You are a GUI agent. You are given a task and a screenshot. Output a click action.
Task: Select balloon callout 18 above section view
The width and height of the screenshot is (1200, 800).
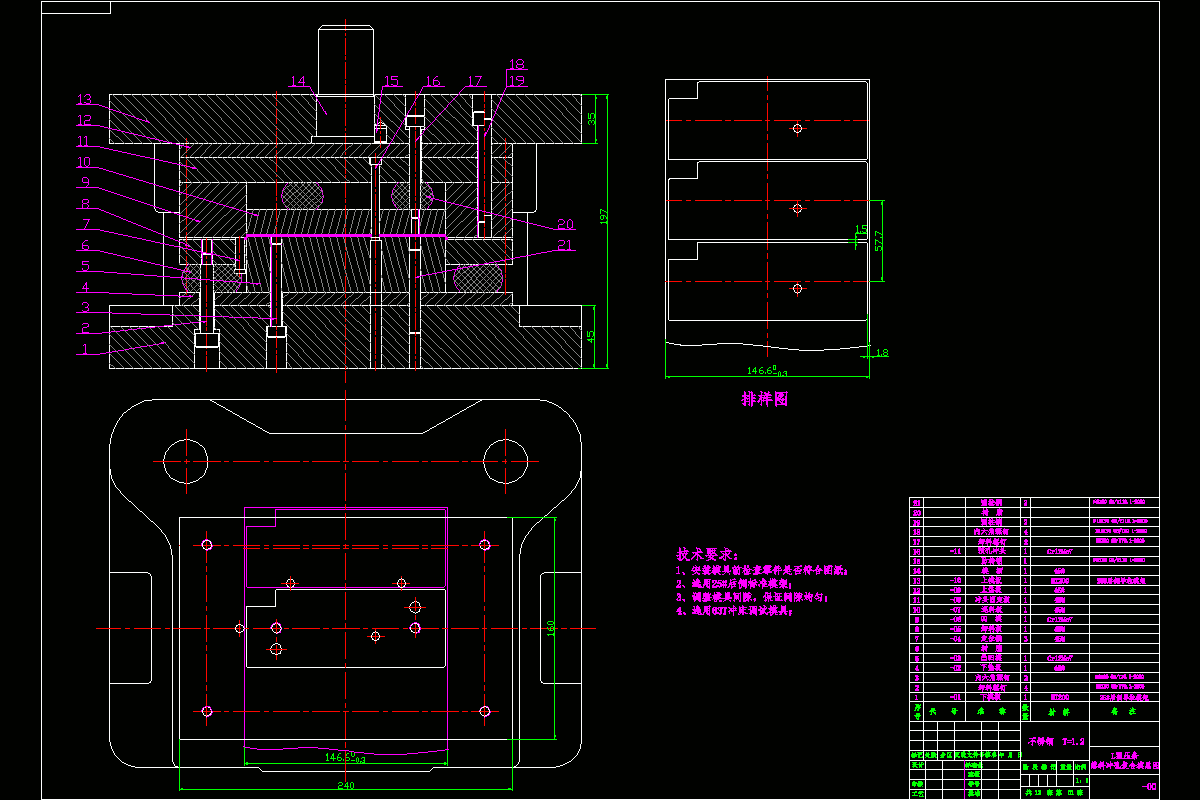(x=516, y=65)
